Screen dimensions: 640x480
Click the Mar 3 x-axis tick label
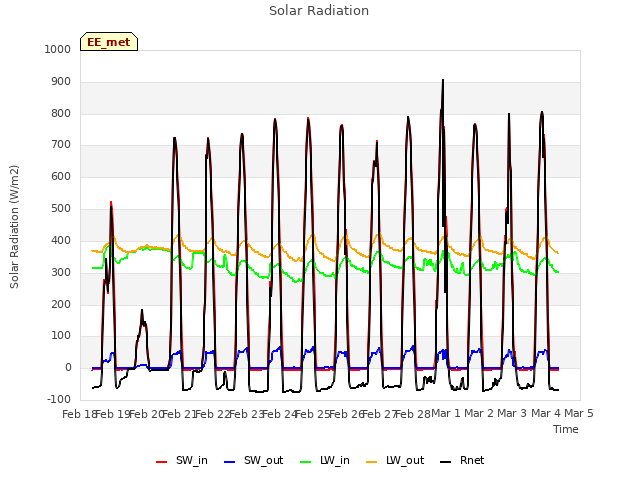[512, 413]
